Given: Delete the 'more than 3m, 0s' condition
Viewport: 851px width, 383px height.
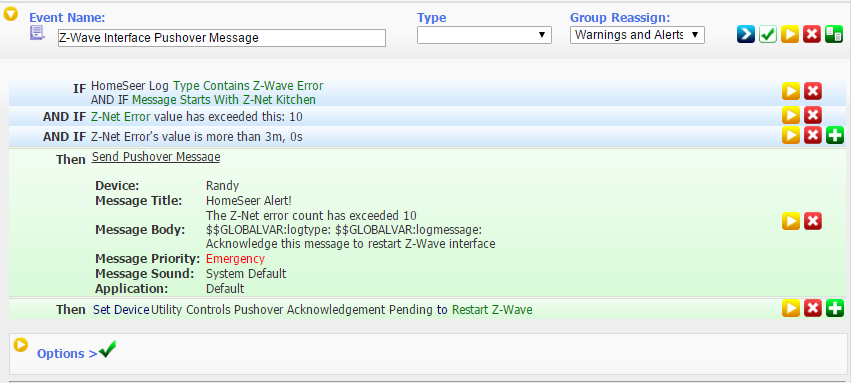Looking at the screenshot, I should click(812, 136).
